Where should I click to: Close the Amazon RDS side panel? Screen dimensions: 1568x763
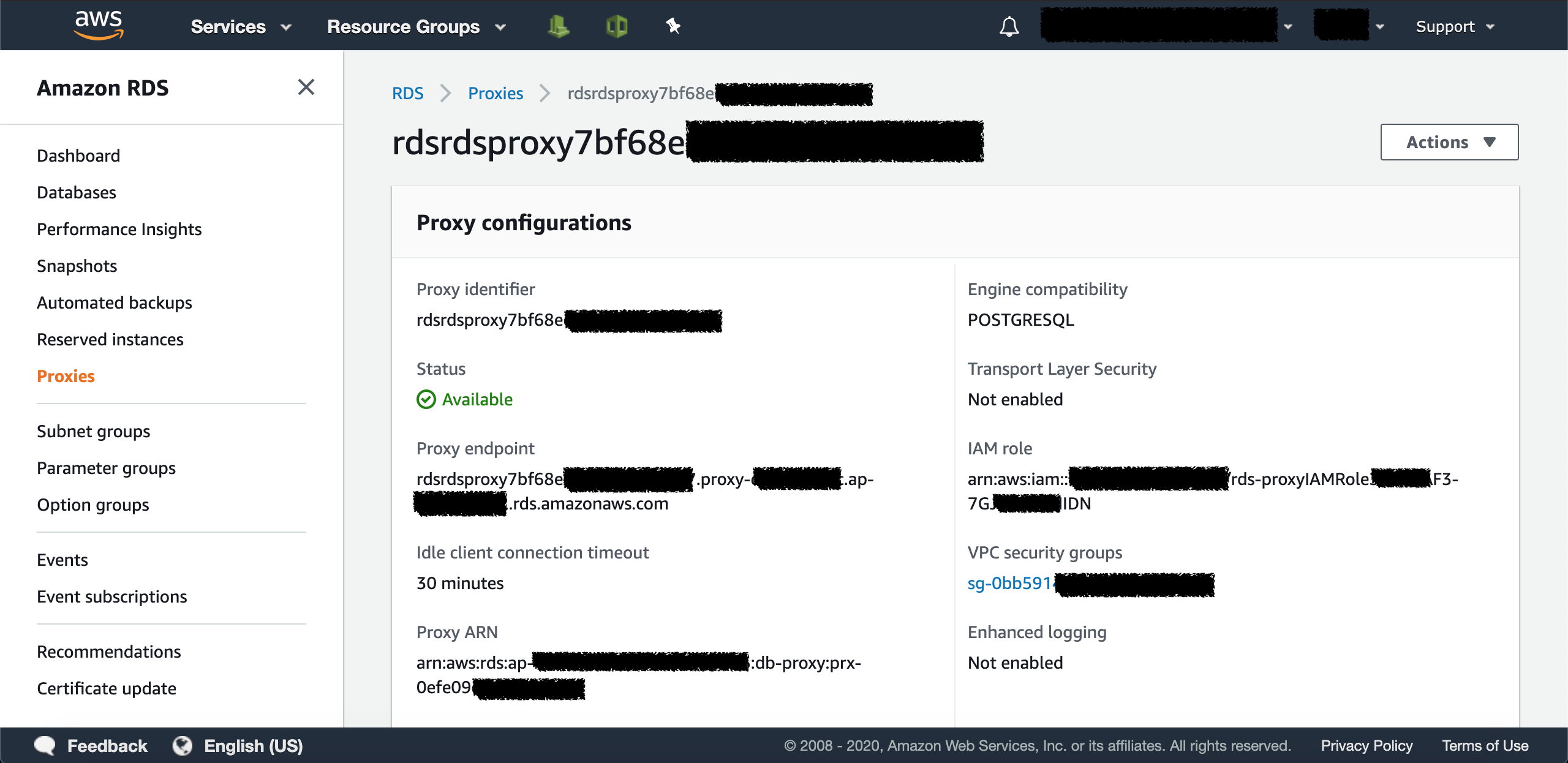306,88
